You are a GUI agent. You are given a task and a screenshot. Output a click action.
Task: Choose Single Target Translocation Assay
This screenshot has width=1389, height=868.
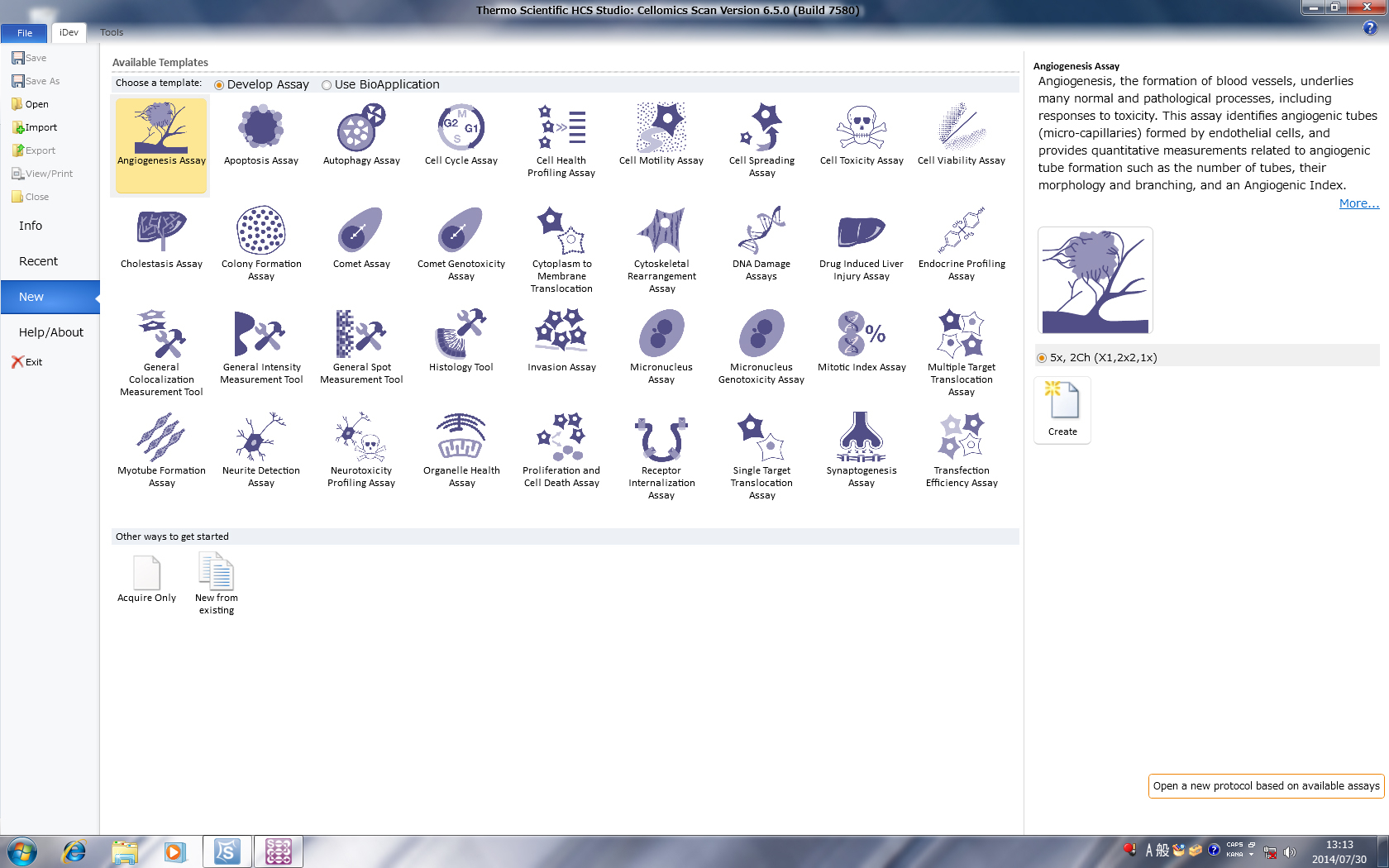click(x=761, y=457)
